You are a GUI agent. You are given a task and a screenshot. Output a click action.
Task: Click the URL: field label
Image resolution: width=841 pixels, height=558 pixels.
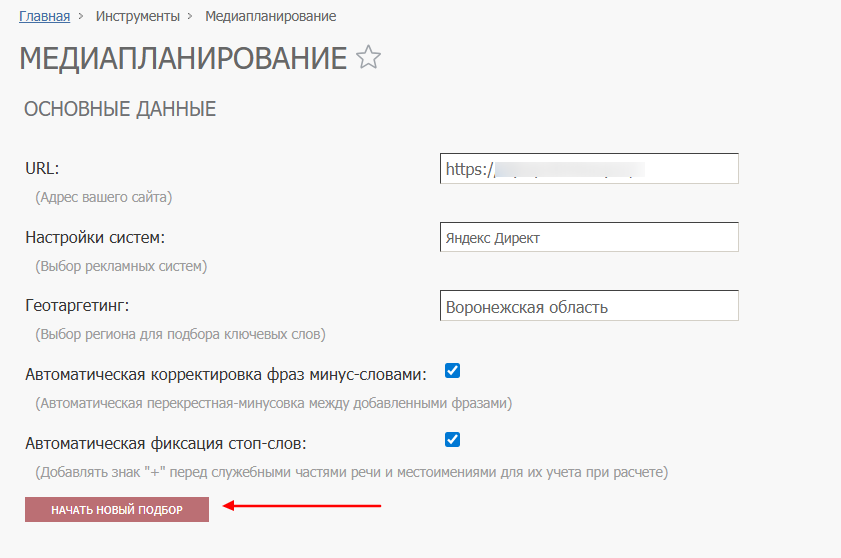click(43, 168)
